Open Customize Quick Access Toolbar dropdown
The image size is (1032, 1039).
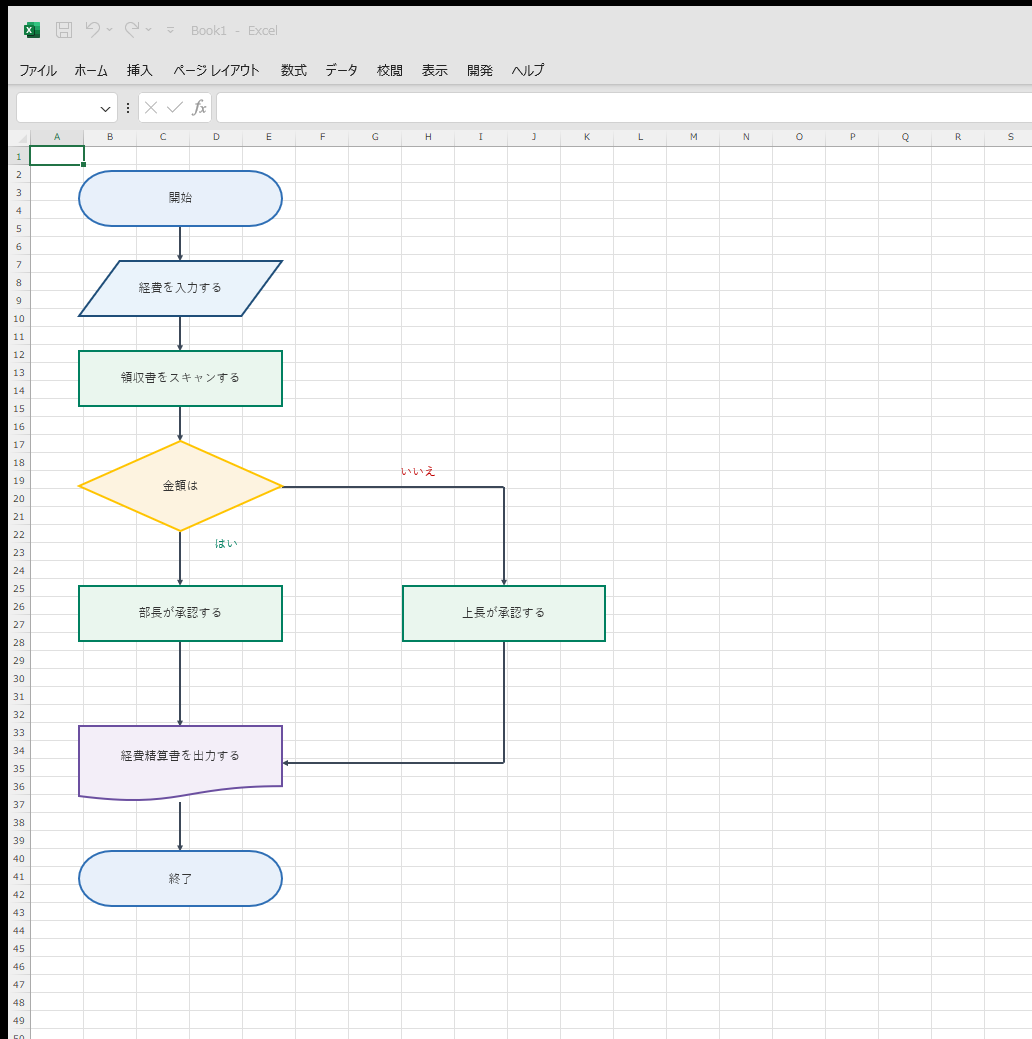(170, 30)
